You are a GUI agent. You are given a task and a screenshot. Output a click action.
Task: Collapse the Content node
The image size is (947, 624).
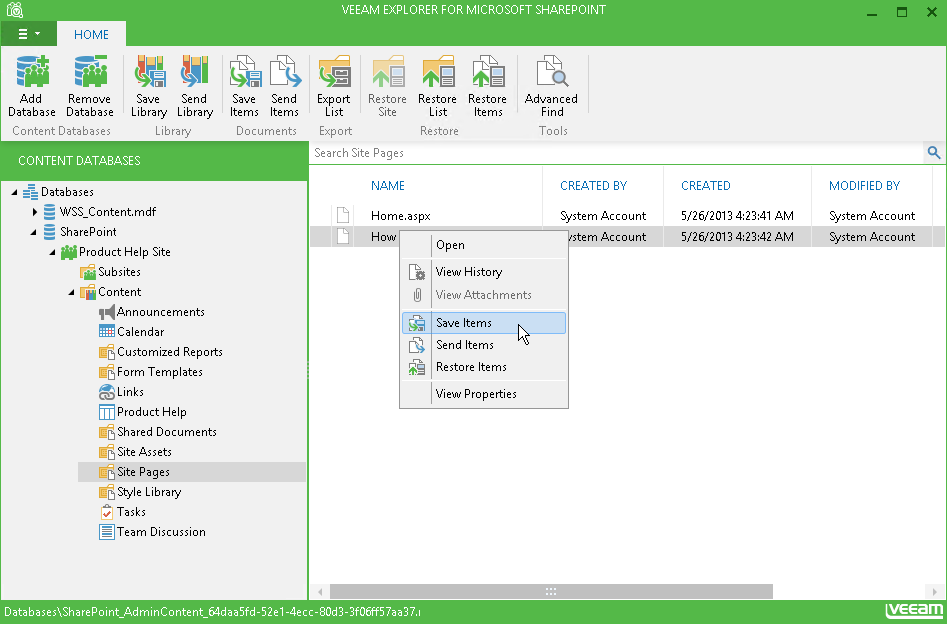click(x=71, y=292)
